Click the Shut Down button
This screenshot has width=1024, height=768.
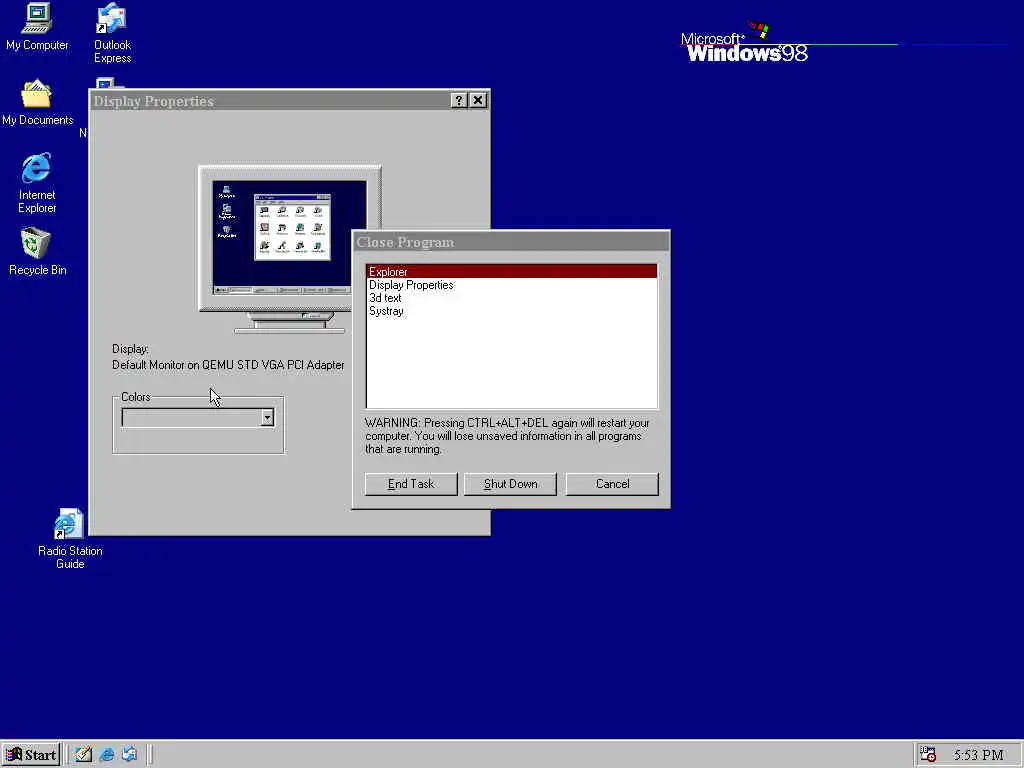point(510,484)
